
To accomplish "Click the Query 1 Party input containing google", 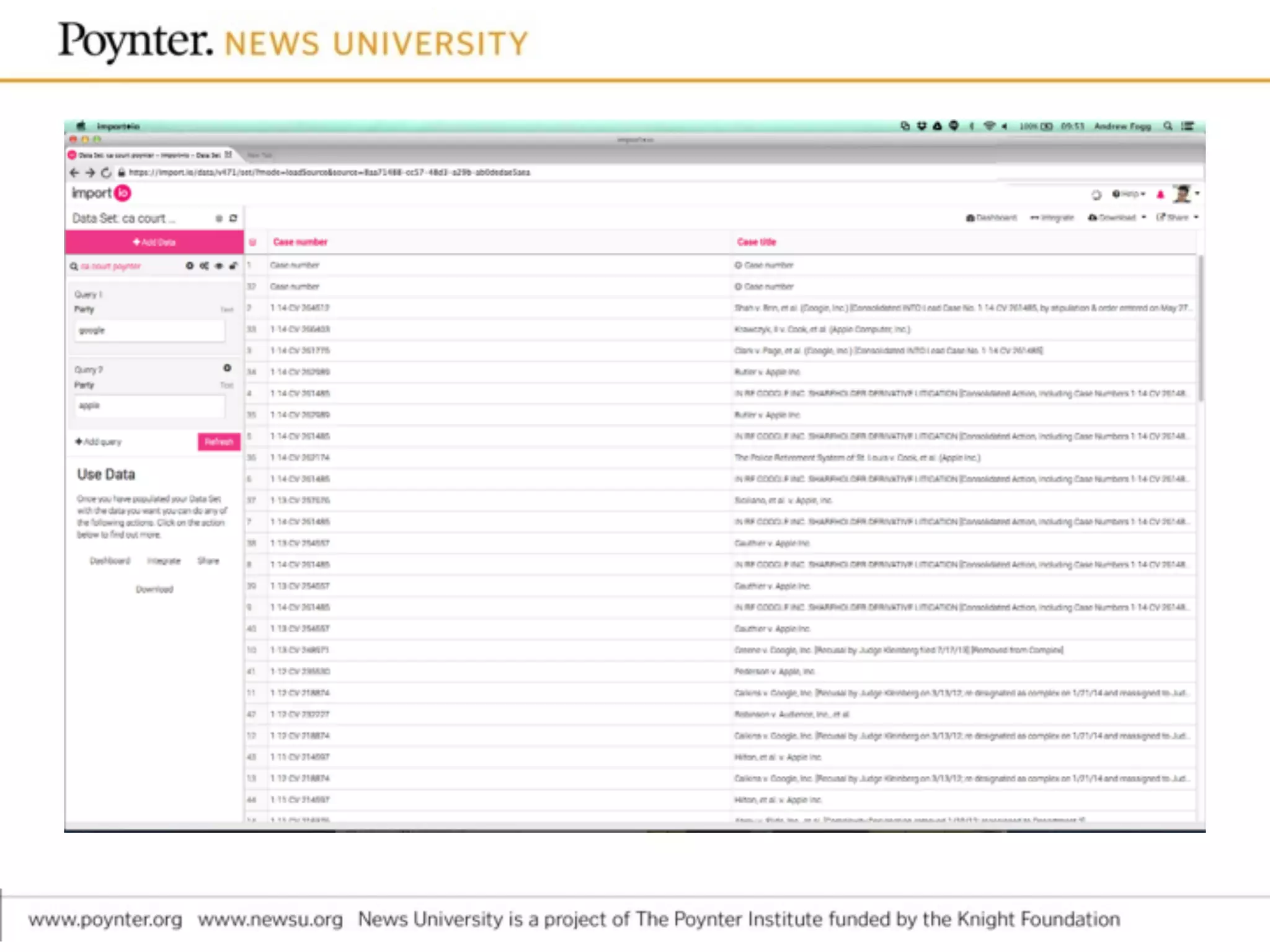I will 149,330.
